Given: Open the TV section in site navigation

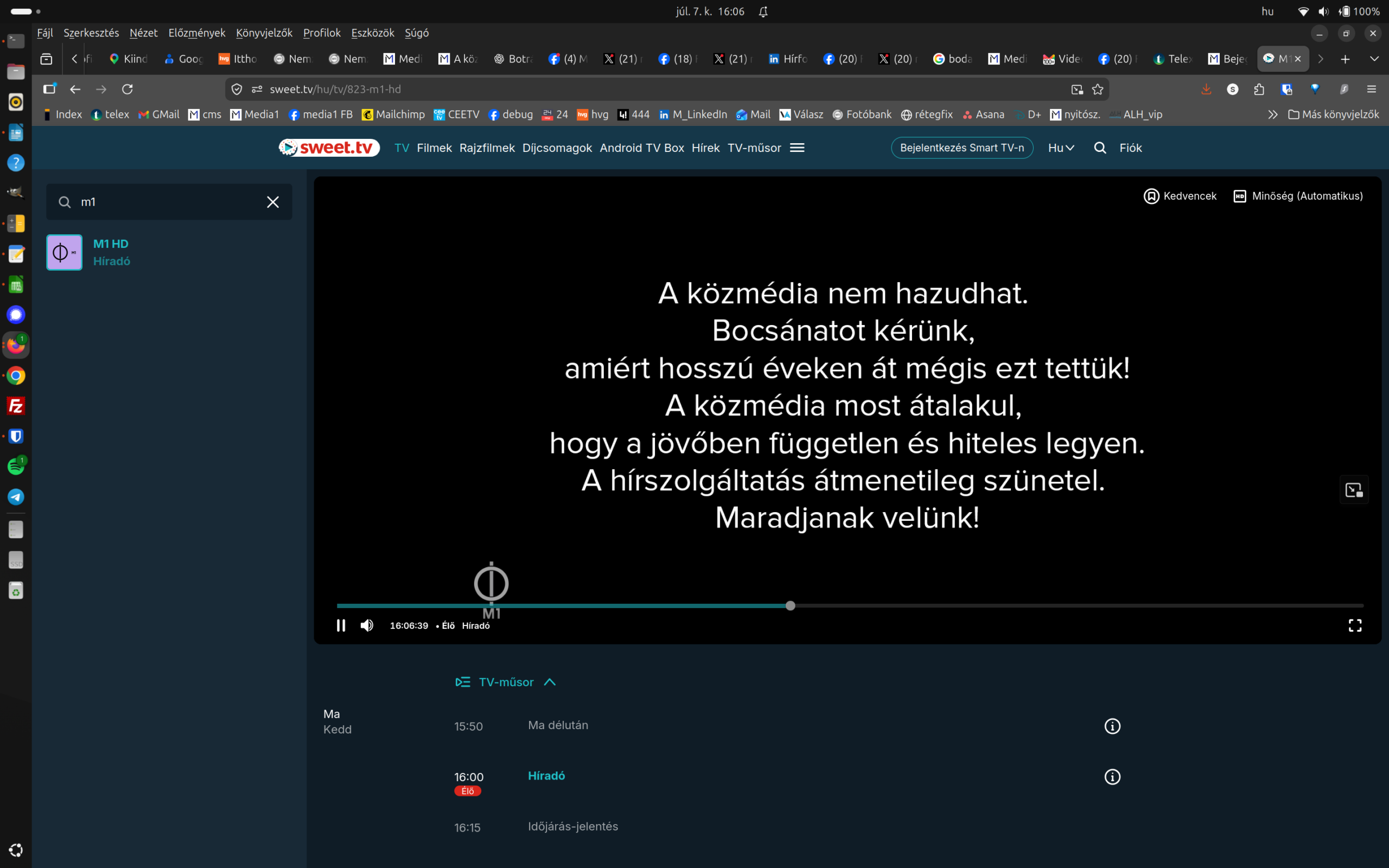Looking at the screenshot, I should point(402,148).
